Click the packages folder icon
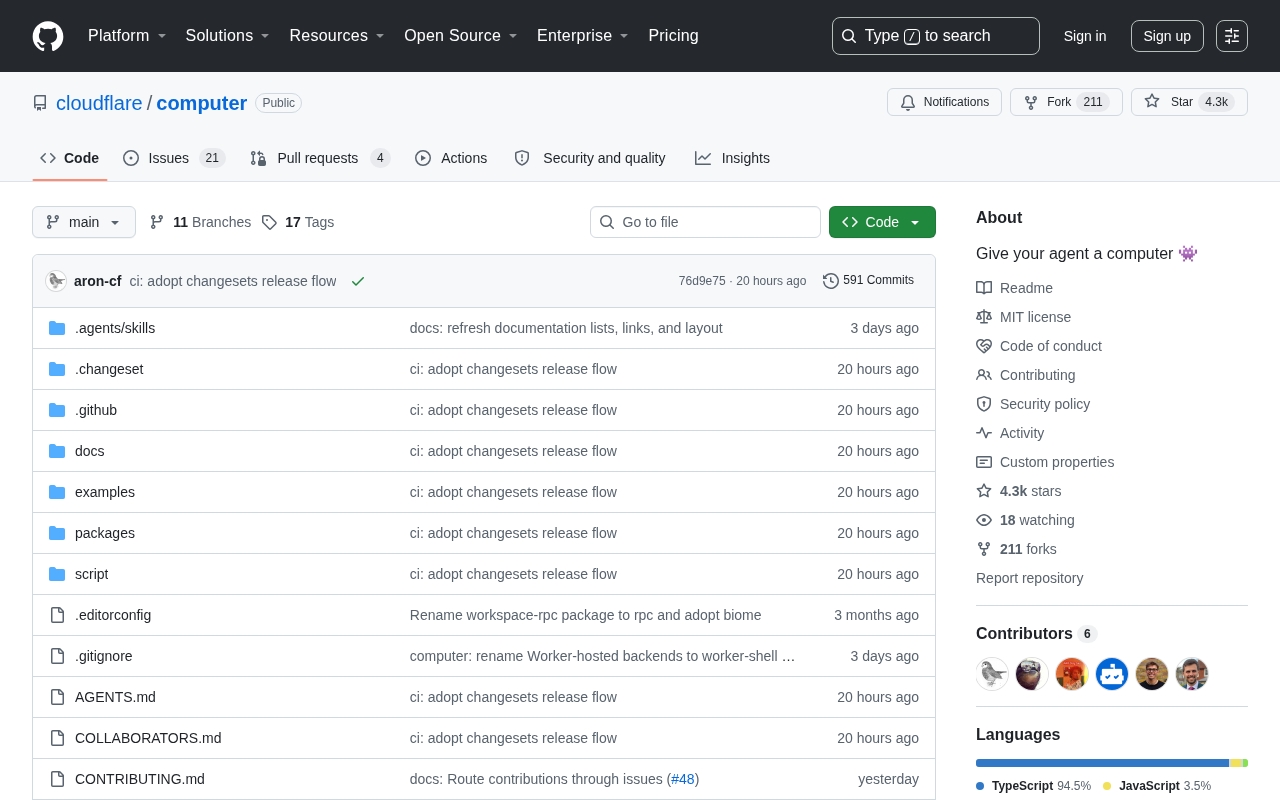Image resolution: width=1280 pixels, height=800 pixels. pos(57,533)
